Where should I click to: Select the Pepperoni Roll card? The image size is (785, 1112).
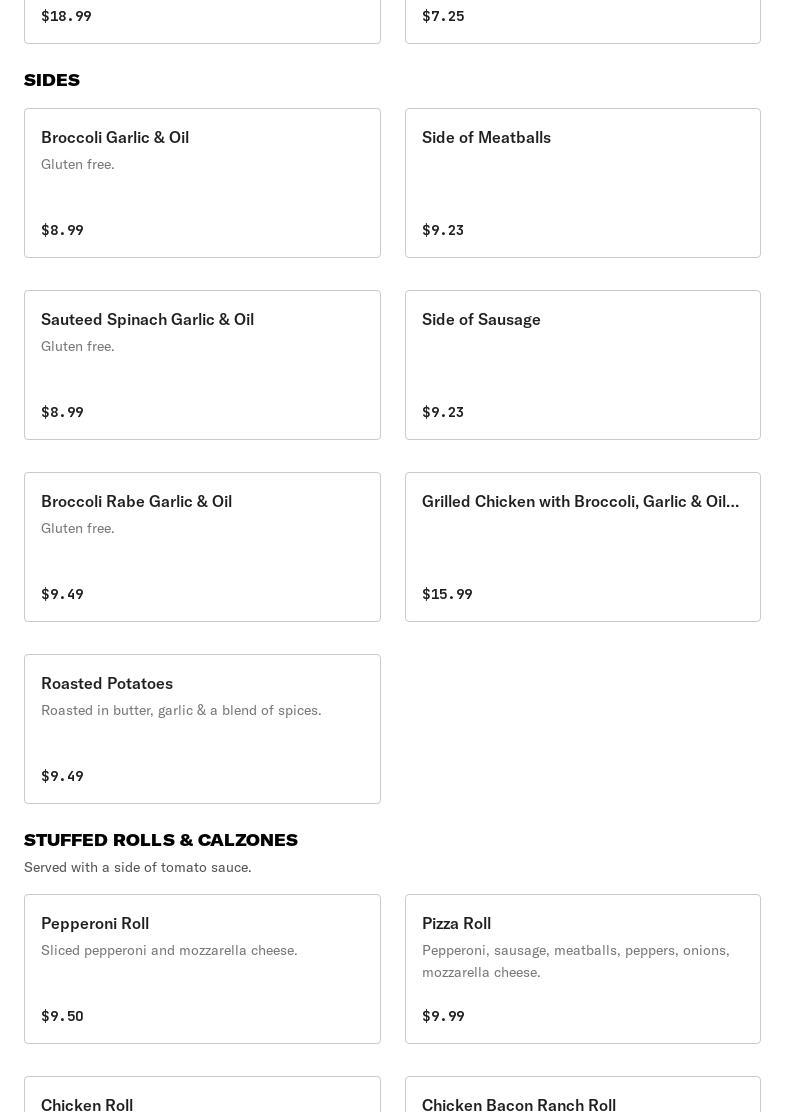pyautogui.click(x=202, y=969)
